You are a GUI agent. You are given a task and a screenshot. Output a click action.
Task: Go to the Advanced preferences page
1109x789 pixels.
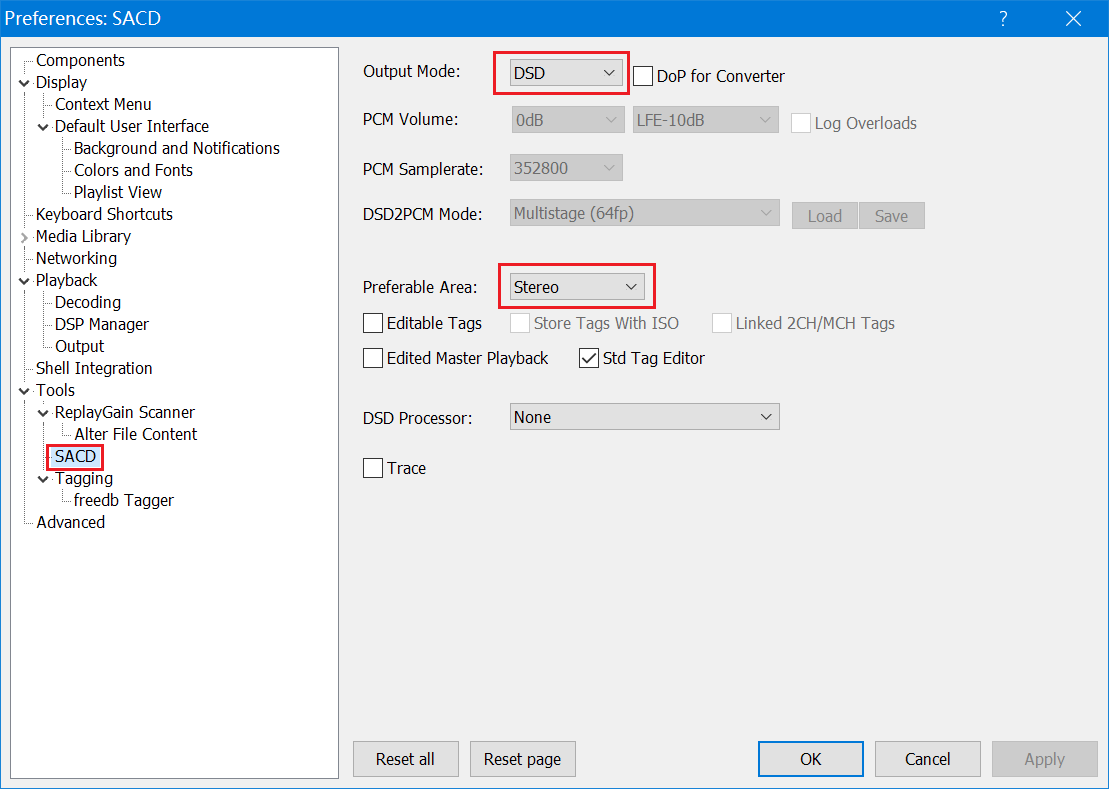click(70, 522)
